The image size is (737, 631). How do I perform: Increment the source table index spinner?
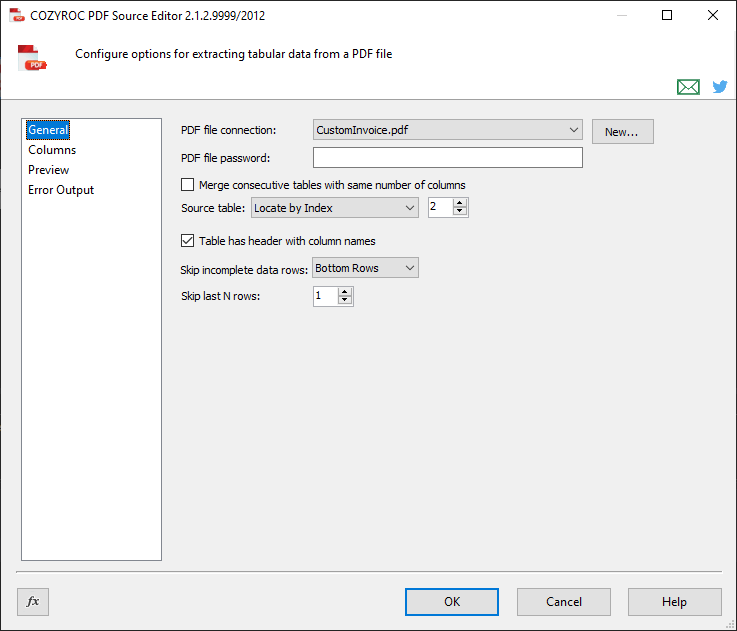[x=460, y=203]
